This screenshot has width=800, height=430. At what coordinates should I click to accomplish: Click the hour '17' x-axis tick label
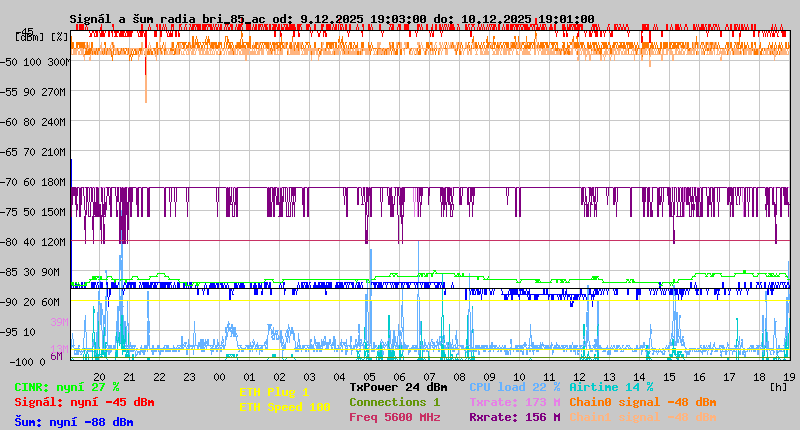point(730,377)
